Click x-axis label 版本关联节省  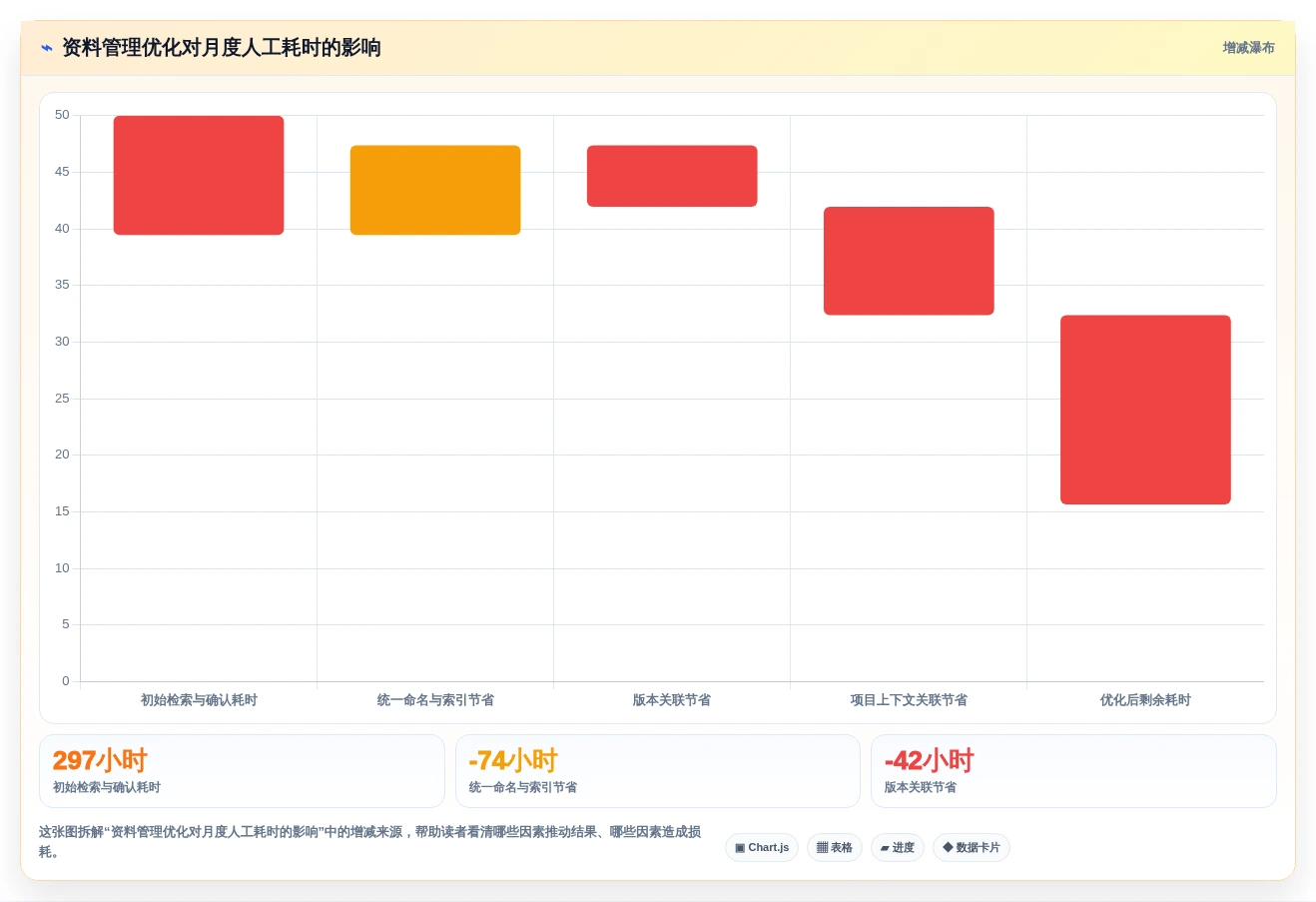click(672, 700)
